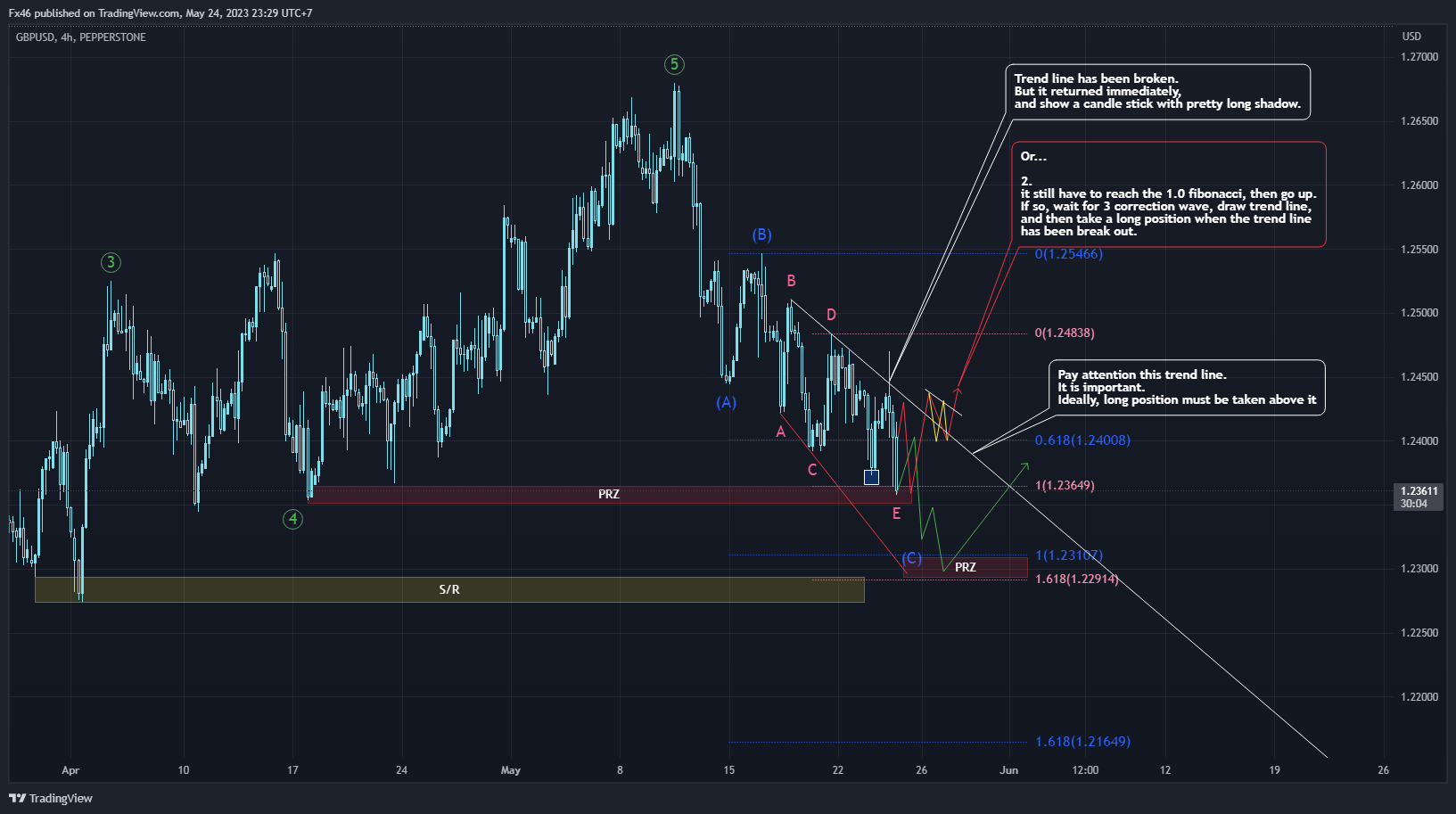Click the 22 date label on the time axis
Viewport: 1456px width, 814px height.
tap(838, 770)
